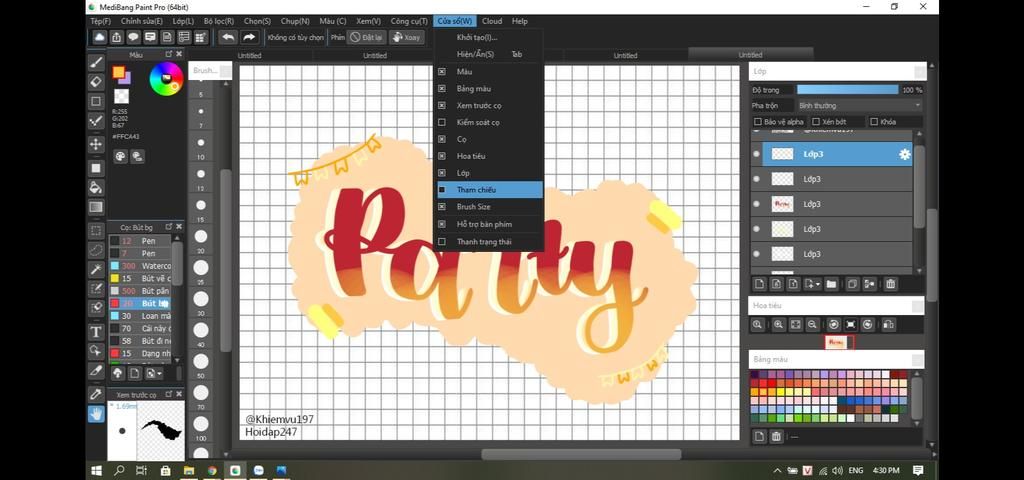Toggle Khóa checkbox
The width and height of the screenshot is (1024, 480).
874,121
